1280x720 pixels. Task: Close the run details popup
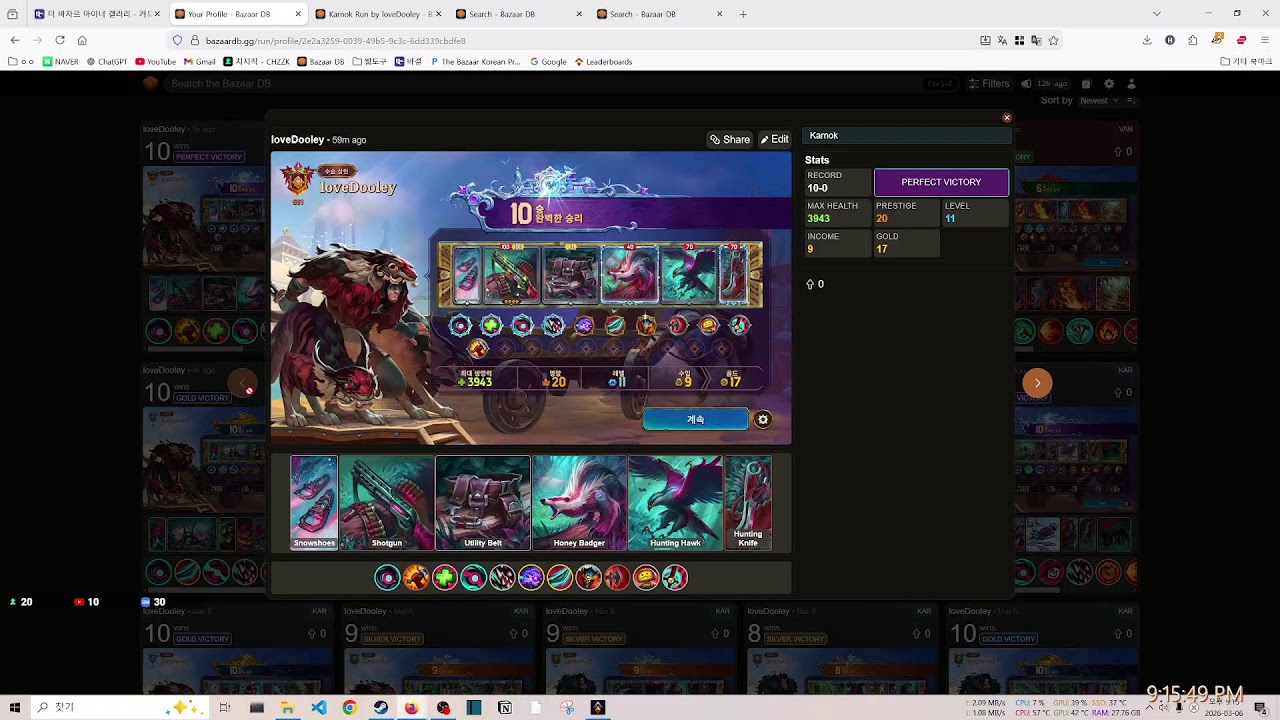click(x=1007, y=118)
